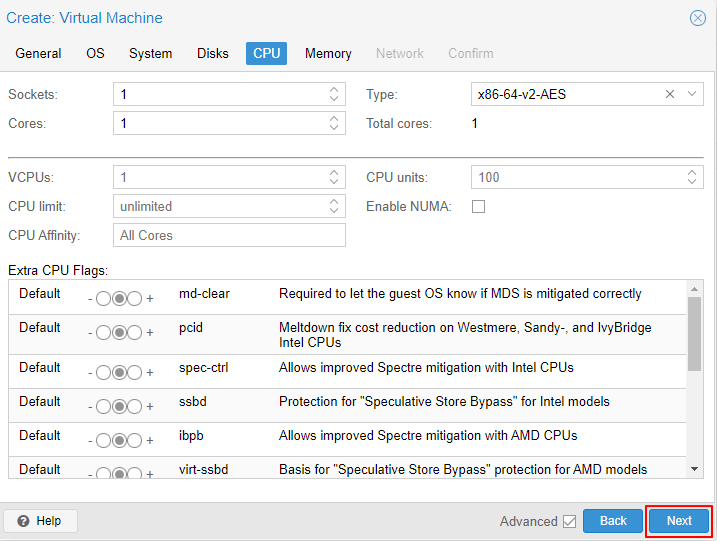Image resolution: width=717 pixels, height=541 pixels.
Task: Enable the ssbd flag
Action: pyautogui.click(x=134, y=406)
